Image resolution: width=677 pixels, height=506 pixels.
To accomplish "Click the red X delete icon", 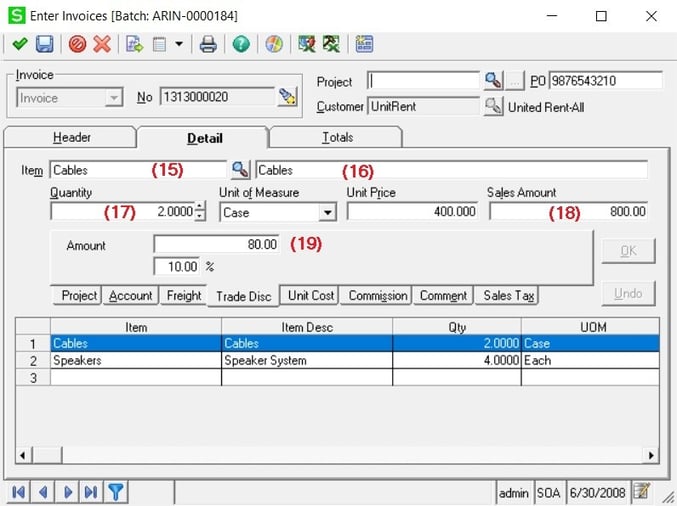I will (102, 44).
